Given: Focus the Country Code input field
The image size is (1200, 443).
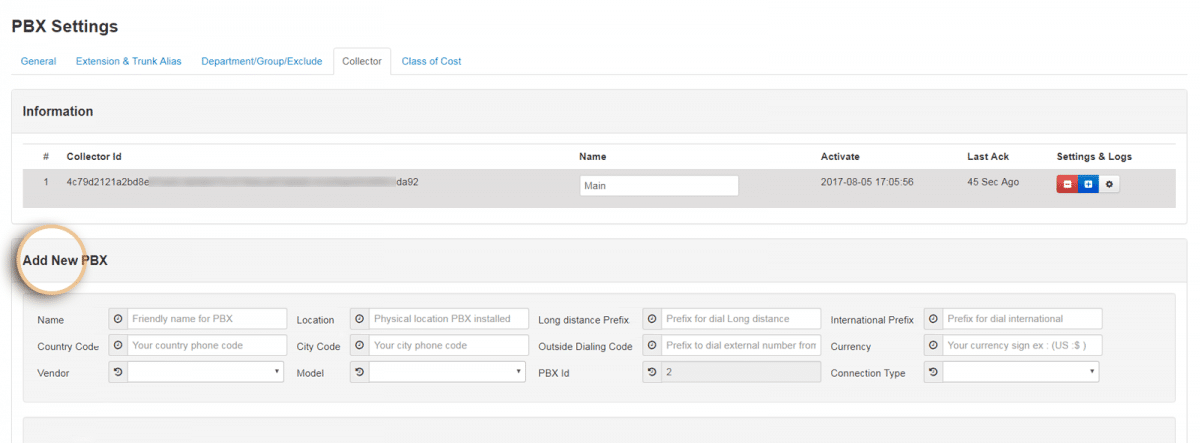Looking at the screenshot, I should pos(205,346).
